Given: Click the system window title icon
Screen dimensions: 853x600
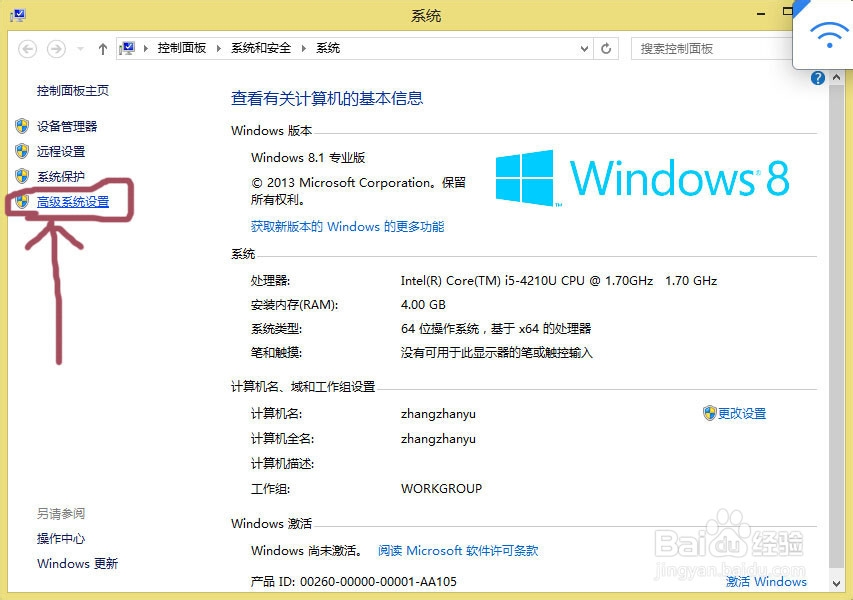Looking at the screenshot, I should click(17, 15).
